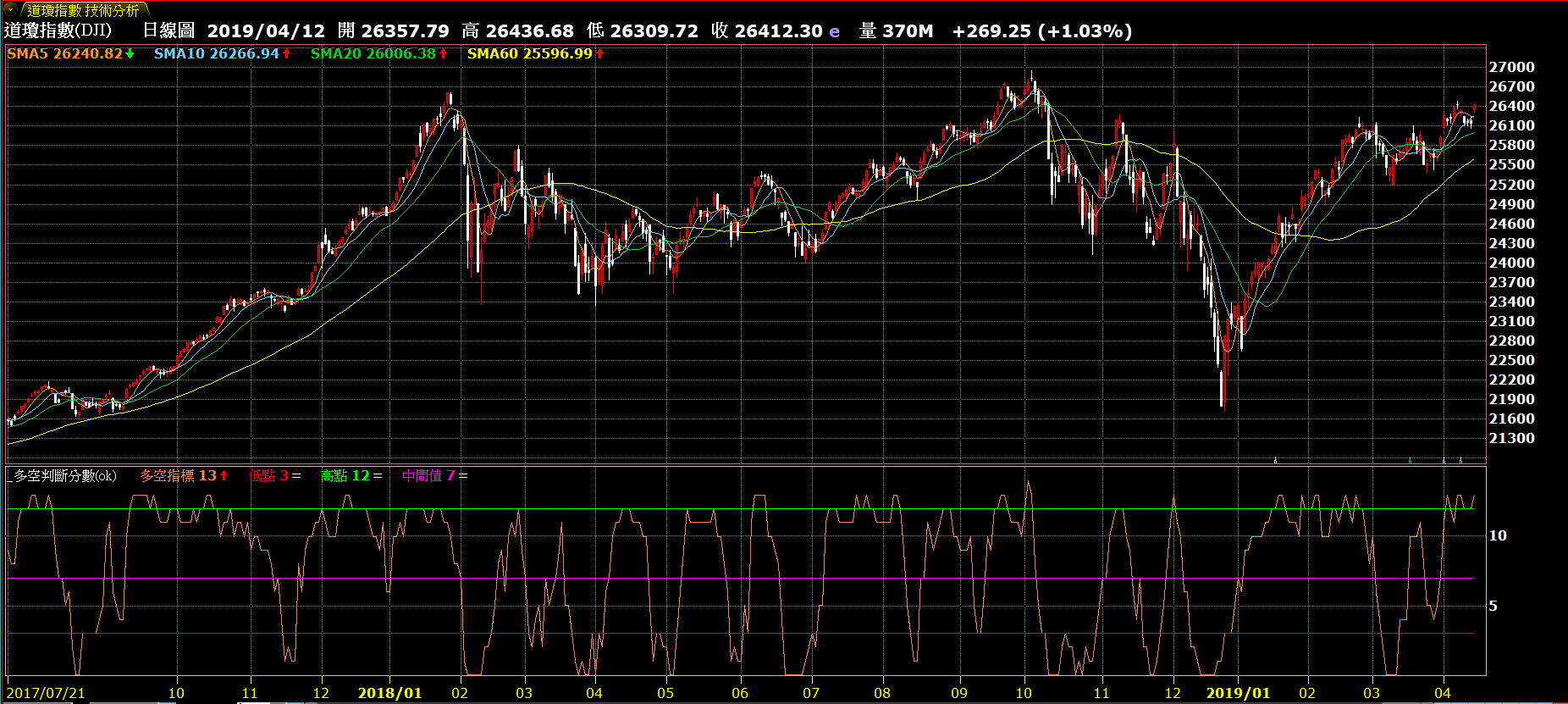1568x704 pixels.
Task: Open the round dropdown button beside the tab
Action: coord(11,10)
